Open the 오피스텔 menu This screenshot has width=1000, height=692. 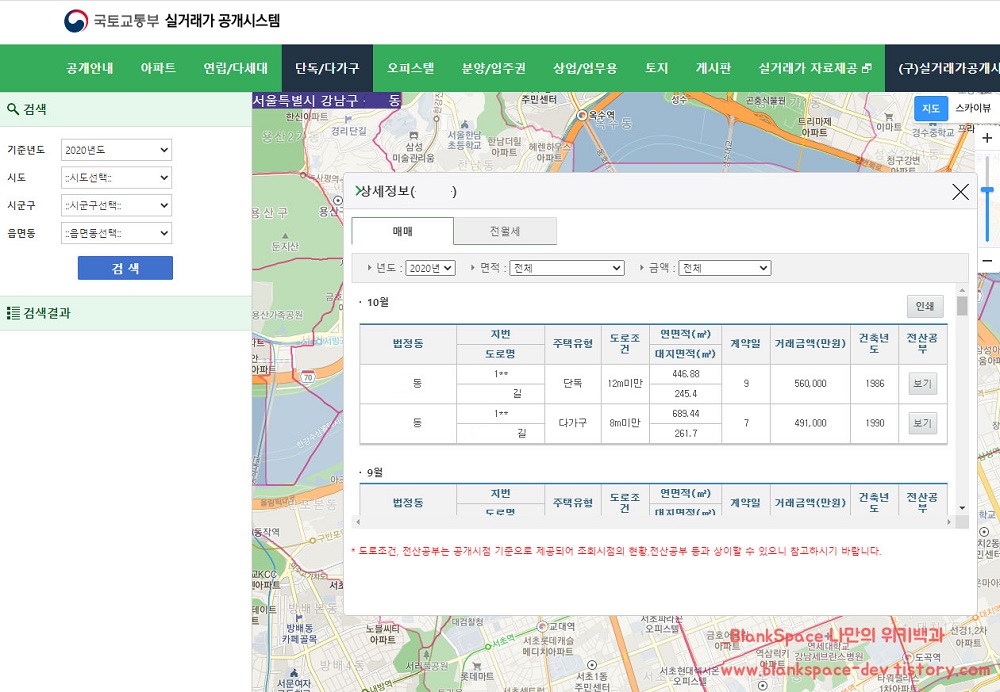coord(411,68)
